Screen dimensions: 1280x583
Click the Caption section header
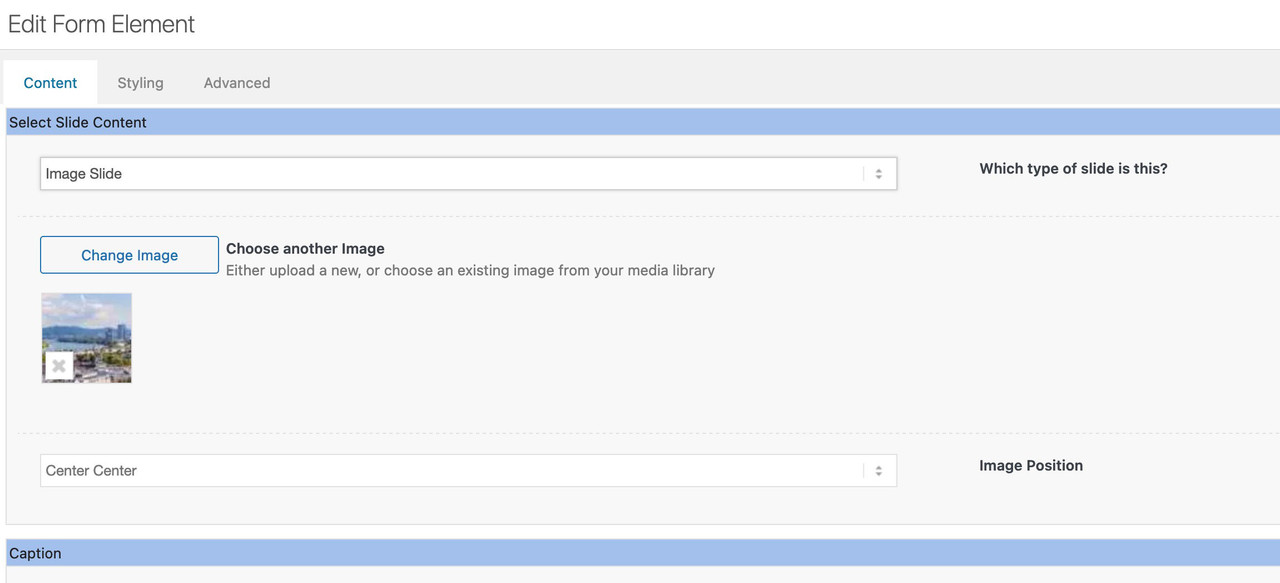tap(643, 553)
